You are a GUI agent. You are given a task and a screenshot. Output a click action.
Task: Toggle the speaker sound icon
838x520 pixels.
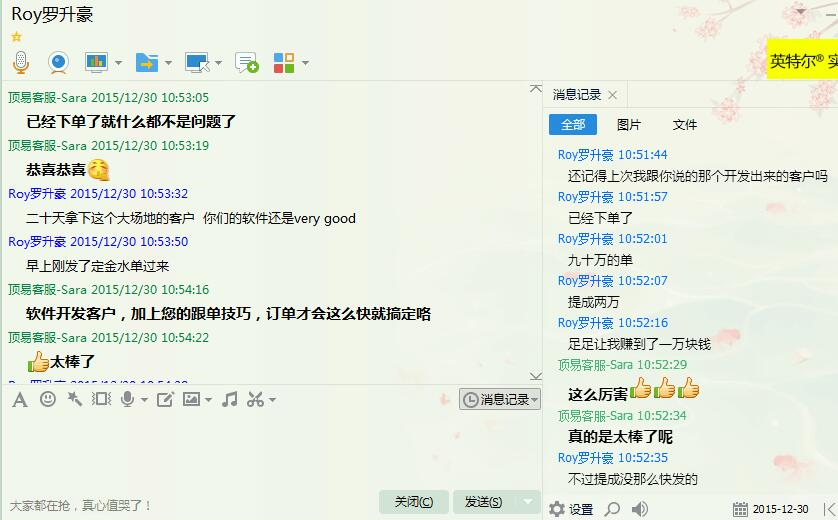[640, 509]
